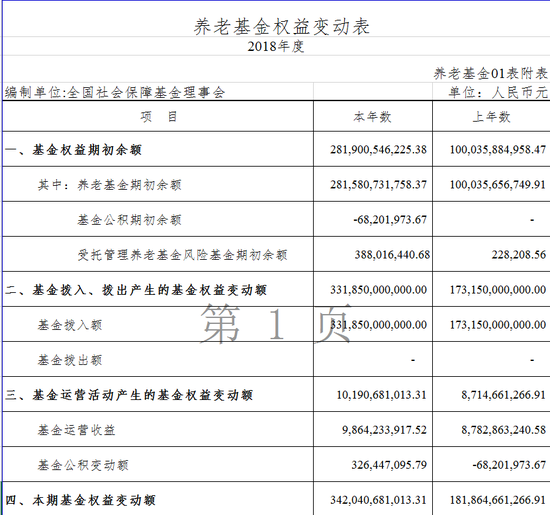Click 上年数 dash in 基金公积期初余额 row
The width and height of the screenshot is (550, 515).
coord(532,220)
